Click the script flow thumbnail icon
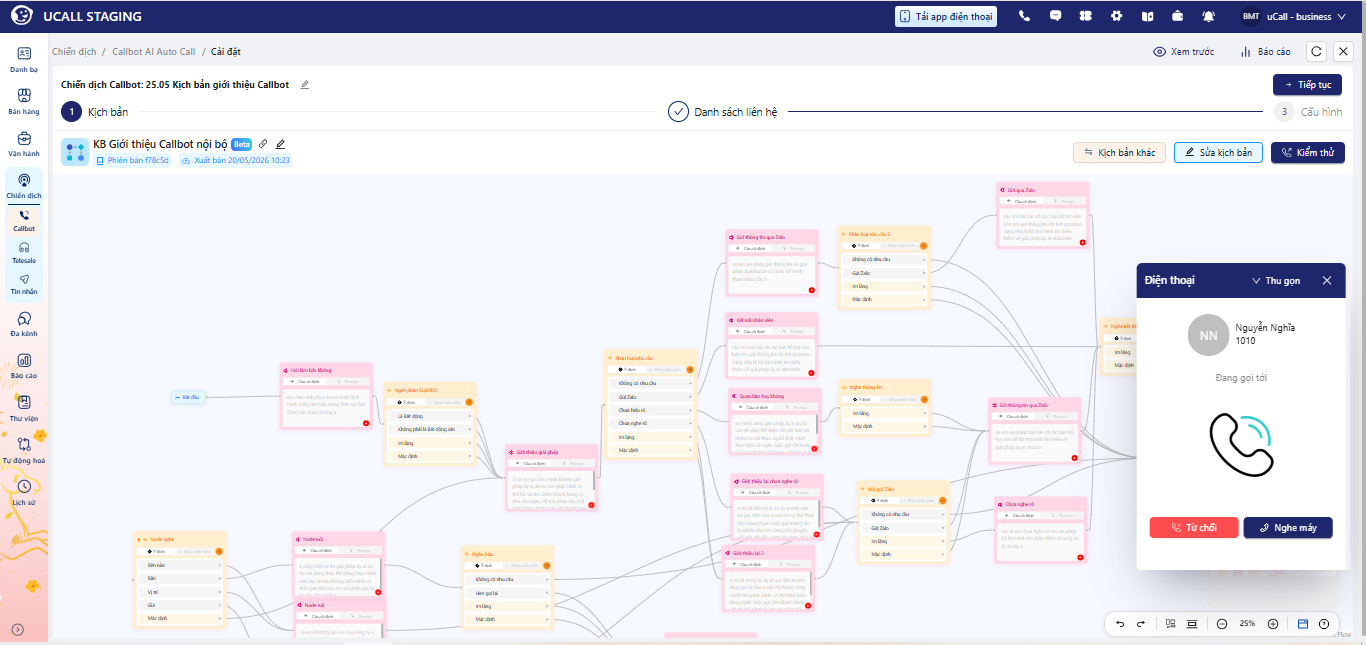This screenshot has width=1366, height=645. click(x=75, y=152)
